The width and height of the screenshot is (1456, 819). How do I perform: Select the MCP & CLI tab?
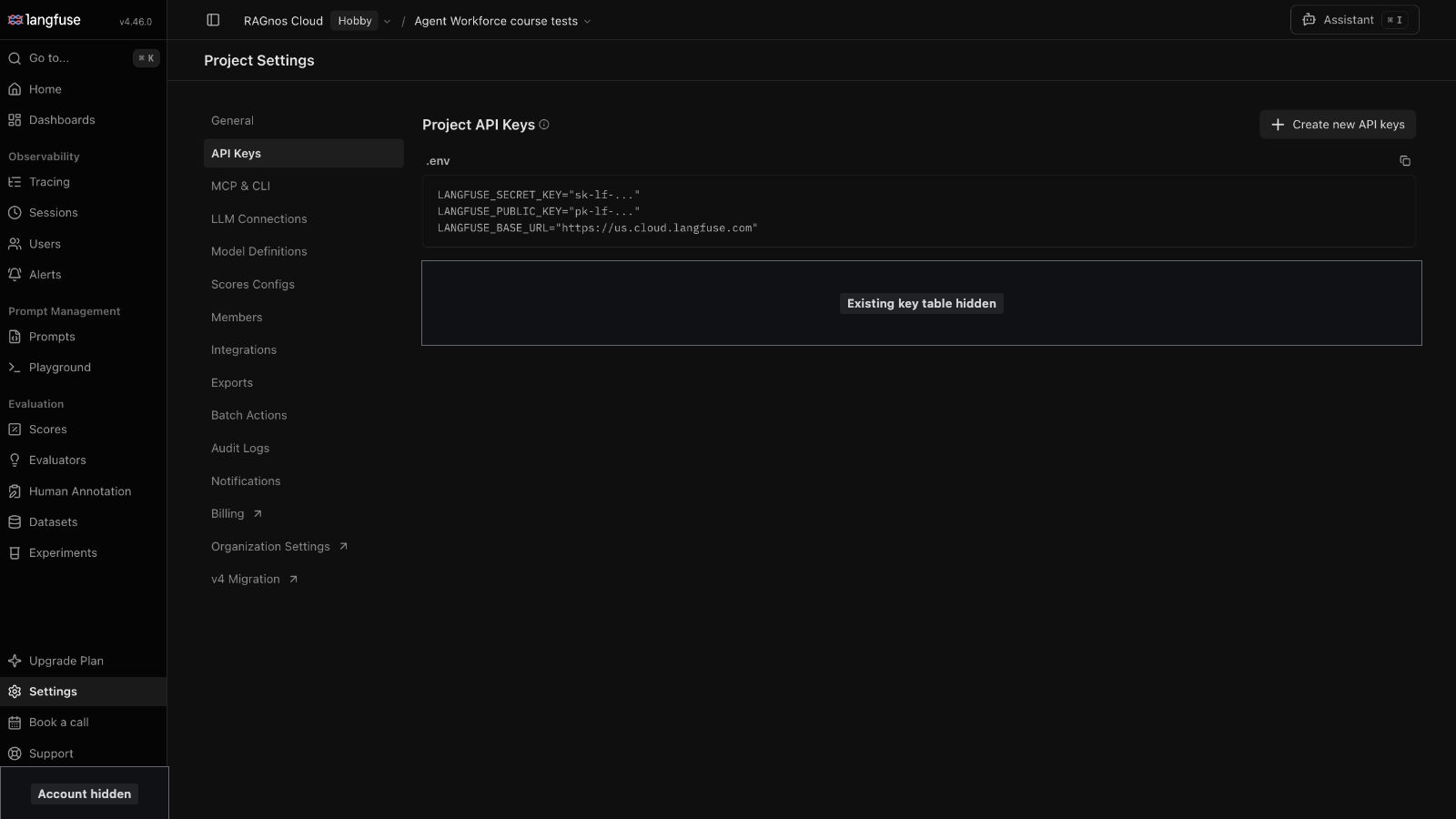point(304,186)
